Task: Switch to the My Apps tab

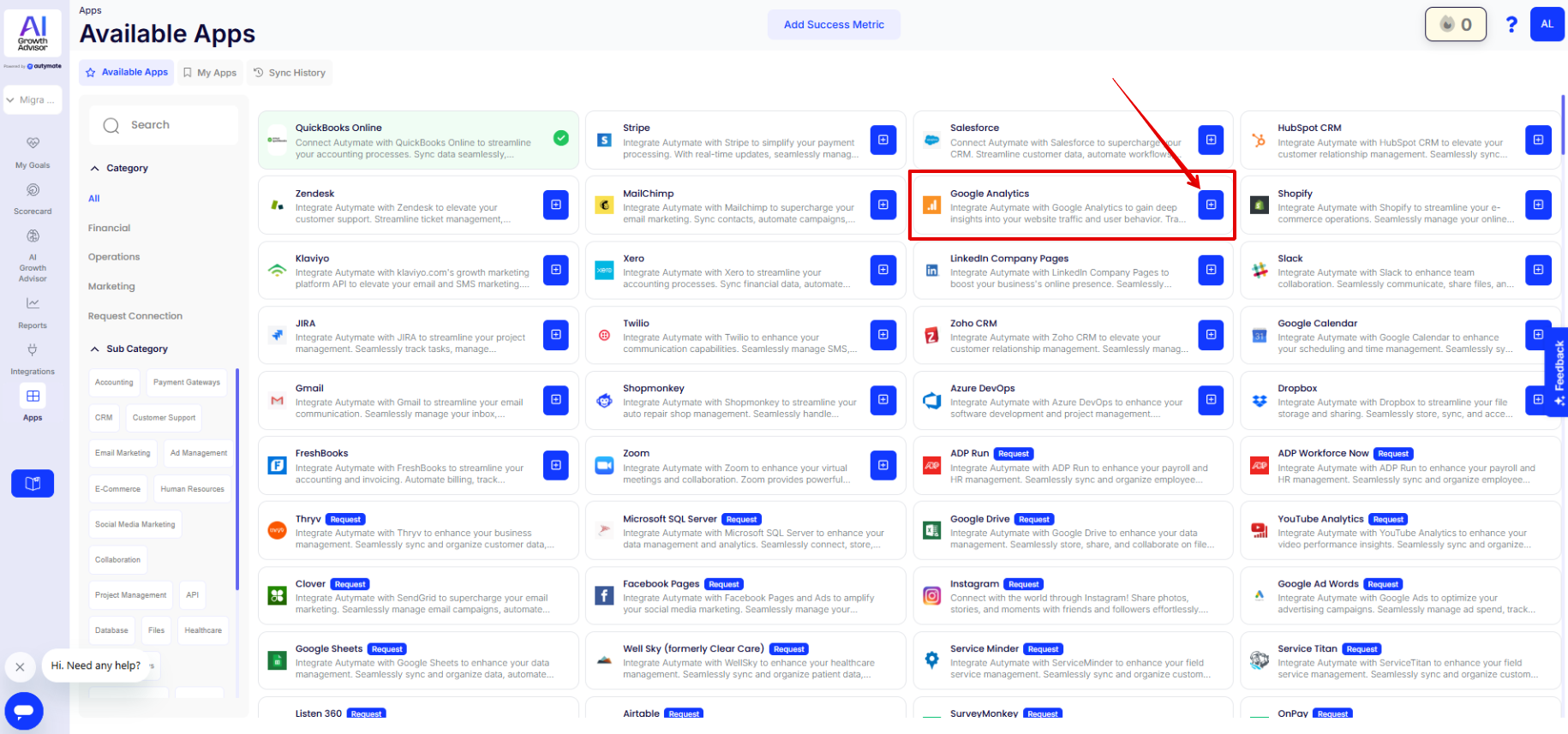Action: pyautogui.click(x=210, y=73)
